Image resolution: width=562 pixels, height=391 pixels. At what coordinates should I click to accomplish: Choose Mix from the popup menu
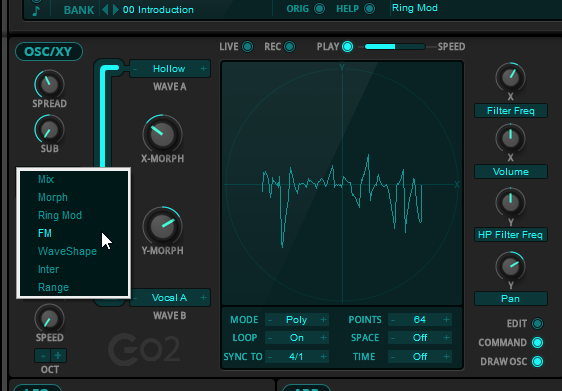[x=74, y=179]
